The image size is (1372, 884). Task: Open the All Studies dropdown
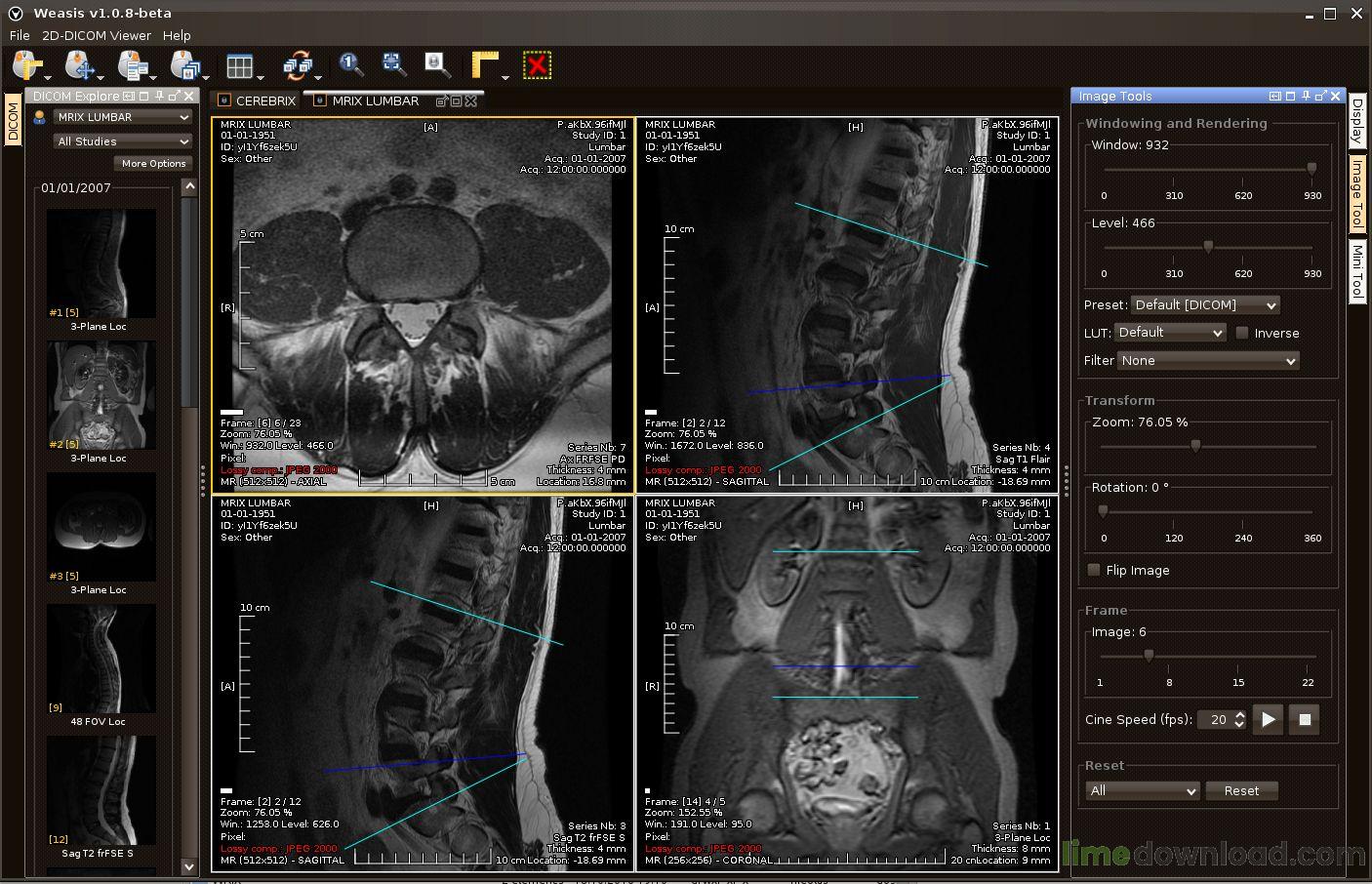coord(123,141)
